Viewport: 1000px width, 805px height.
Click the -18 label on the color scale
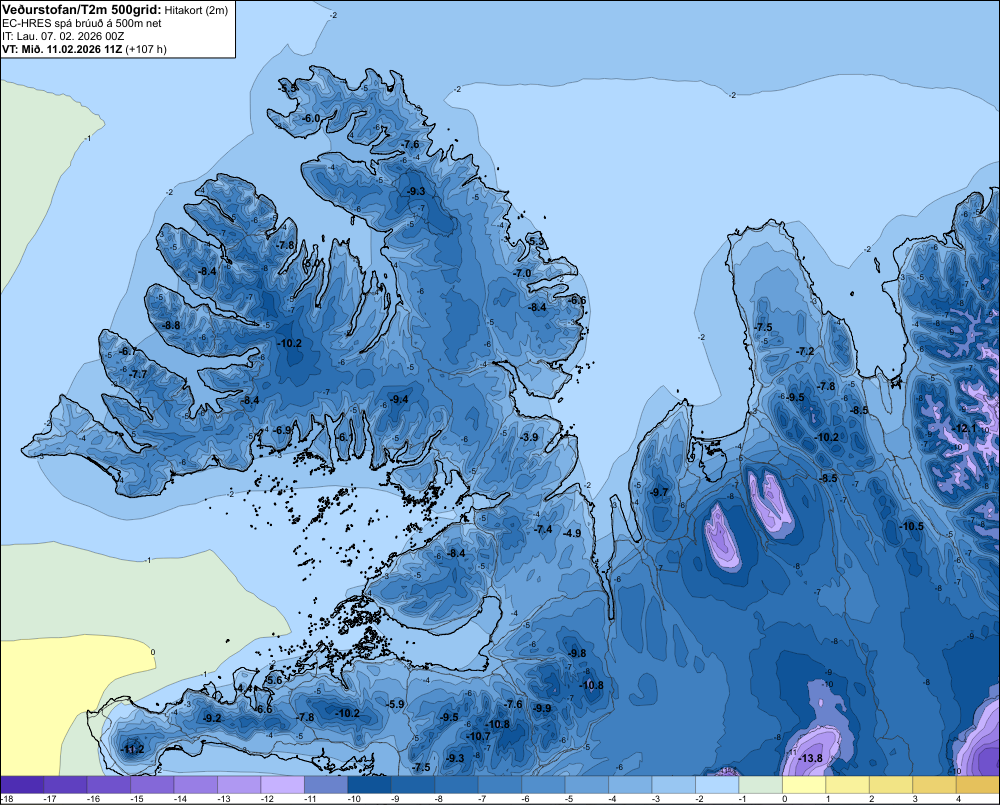[8, 799]
